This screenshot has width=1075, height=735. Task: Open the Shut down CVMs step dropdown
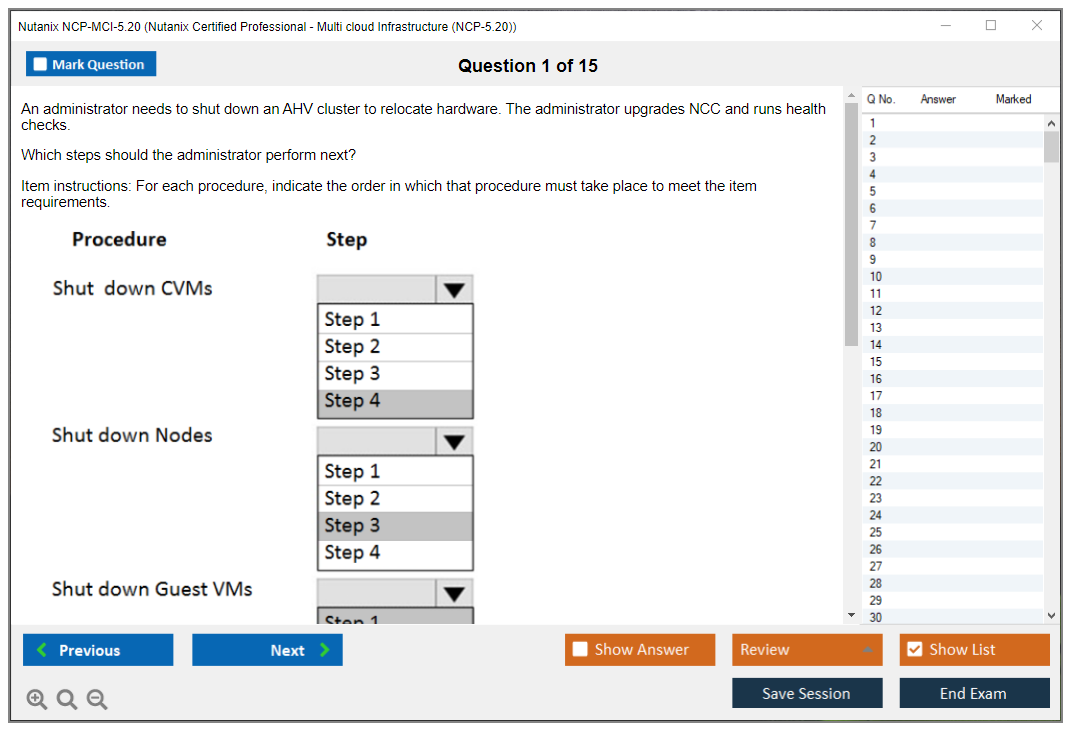point(454,290)
